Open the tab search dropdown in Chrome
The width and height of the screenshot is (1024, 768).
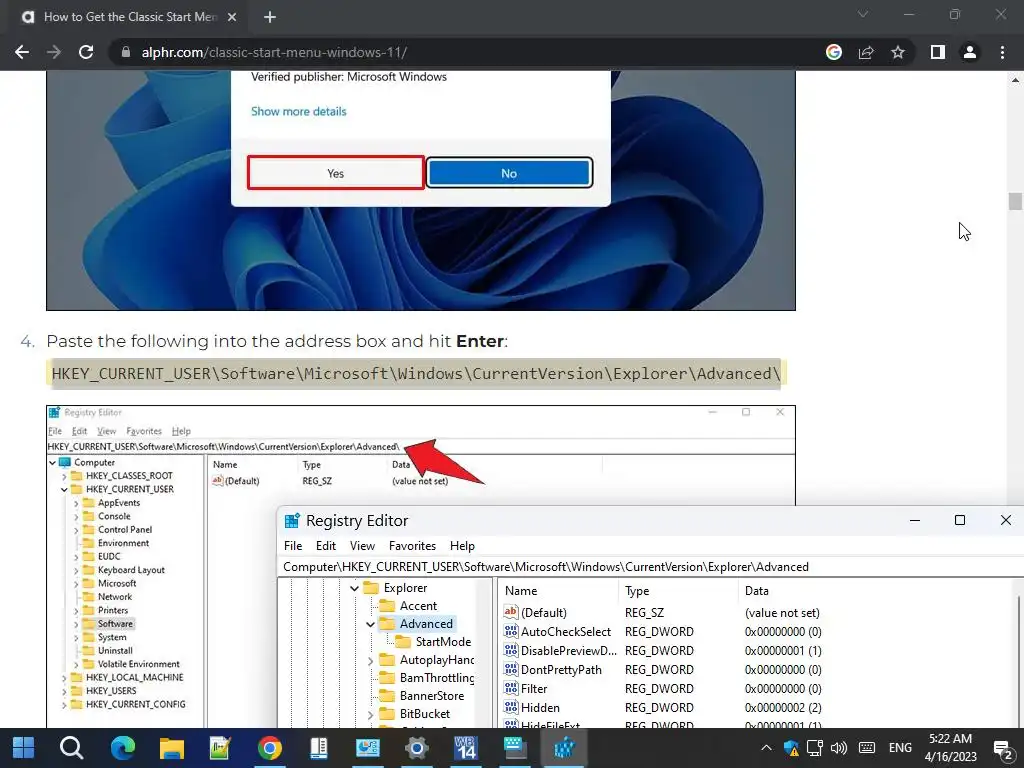[863, 14]
